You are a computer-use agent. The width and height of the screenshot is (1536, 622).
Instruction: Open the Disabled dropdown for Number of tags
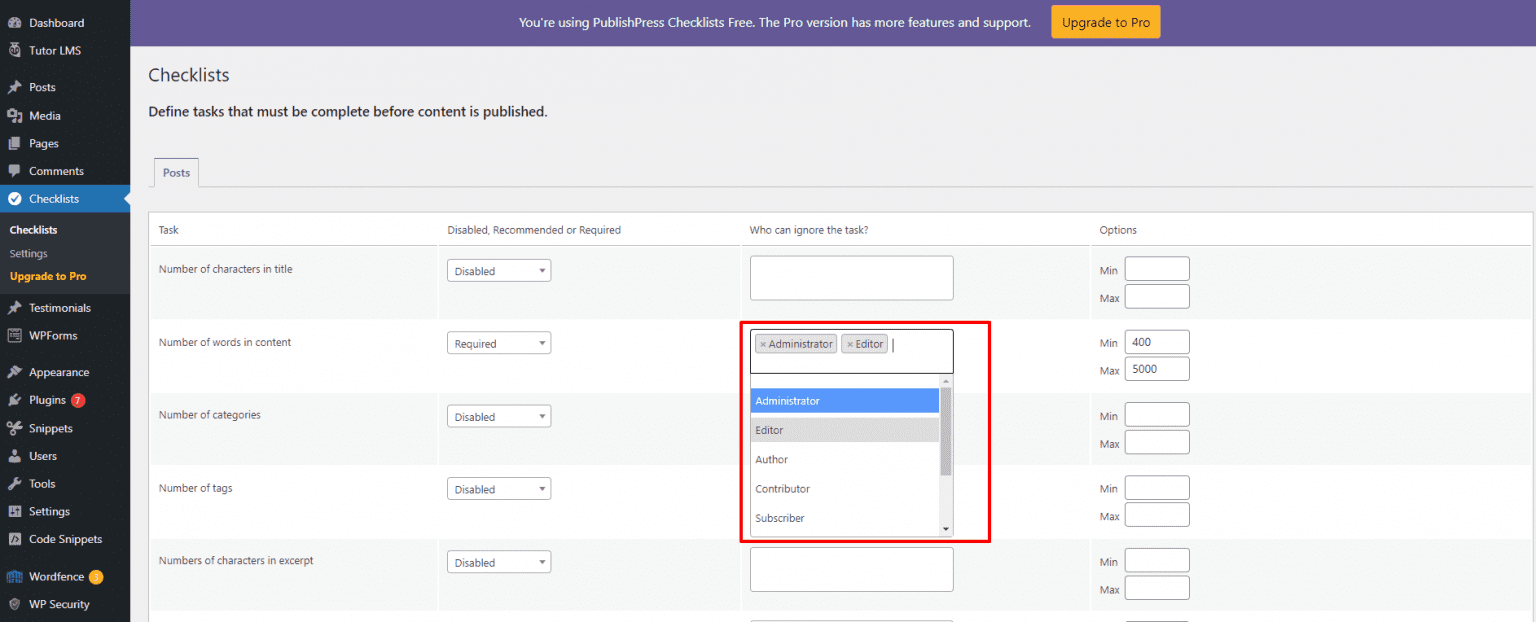pyautogui.click(x=499, y=488)
